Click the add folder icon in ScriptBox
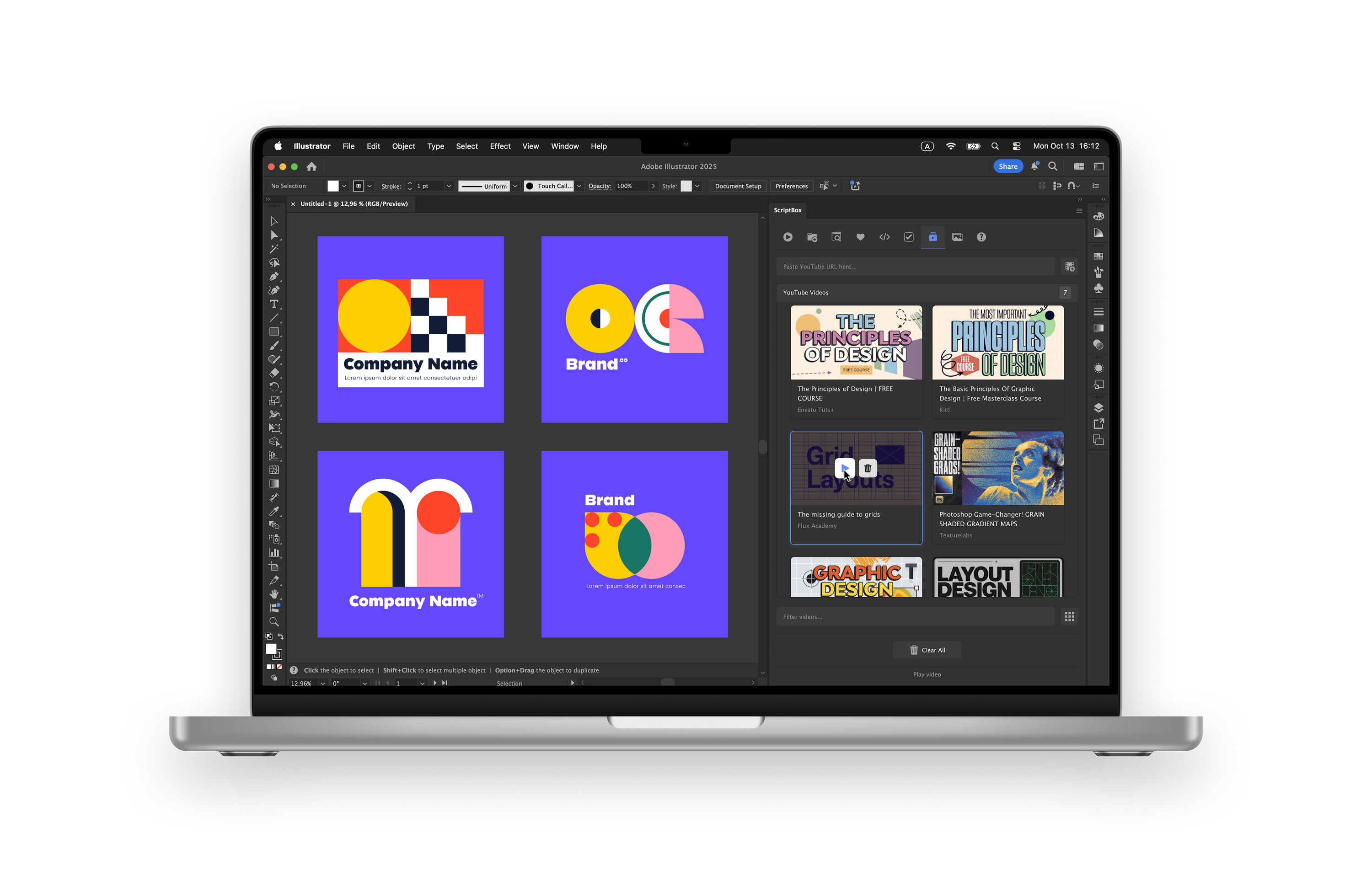Screen dimensions: 1372x882 point(812,237)
